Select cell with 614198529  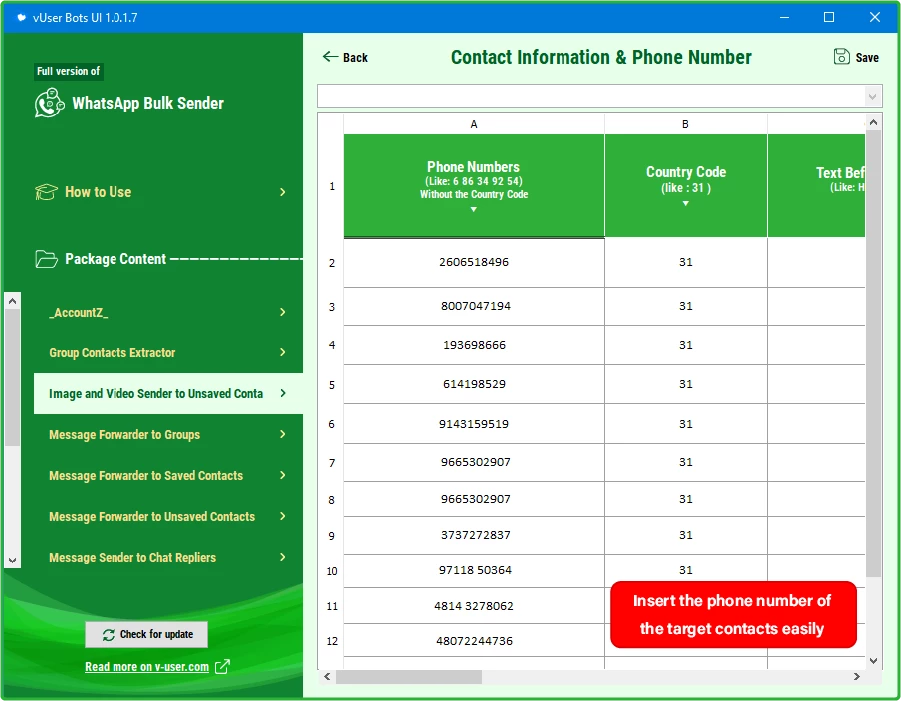(474, 384)
